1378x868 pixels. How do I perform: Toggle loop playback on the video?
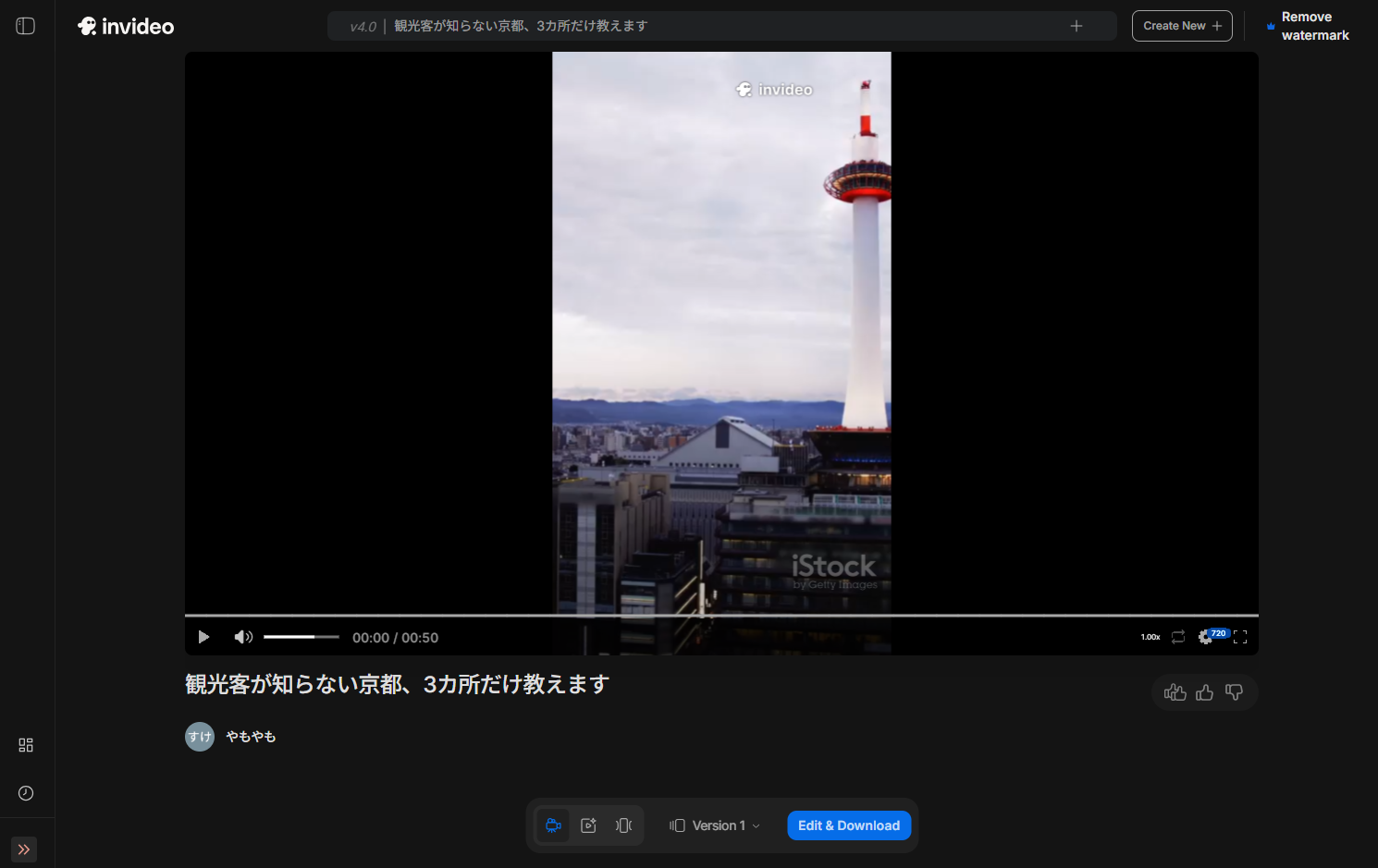1178,637
